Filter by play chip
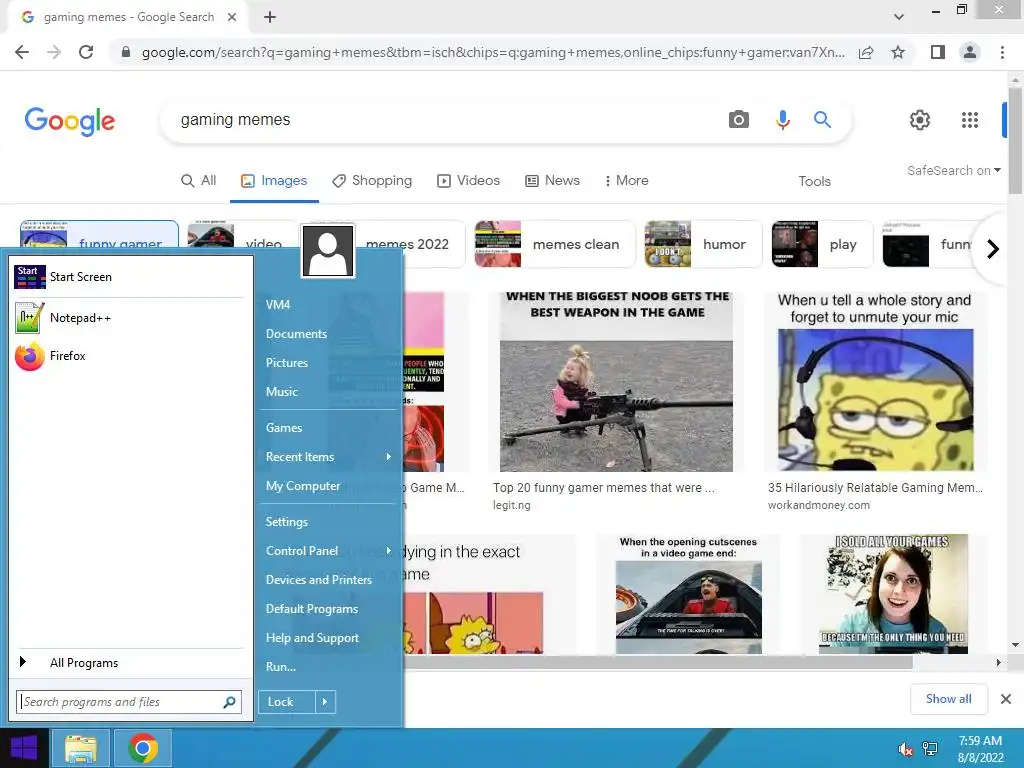1024x768 pixels. pos(822,244)
